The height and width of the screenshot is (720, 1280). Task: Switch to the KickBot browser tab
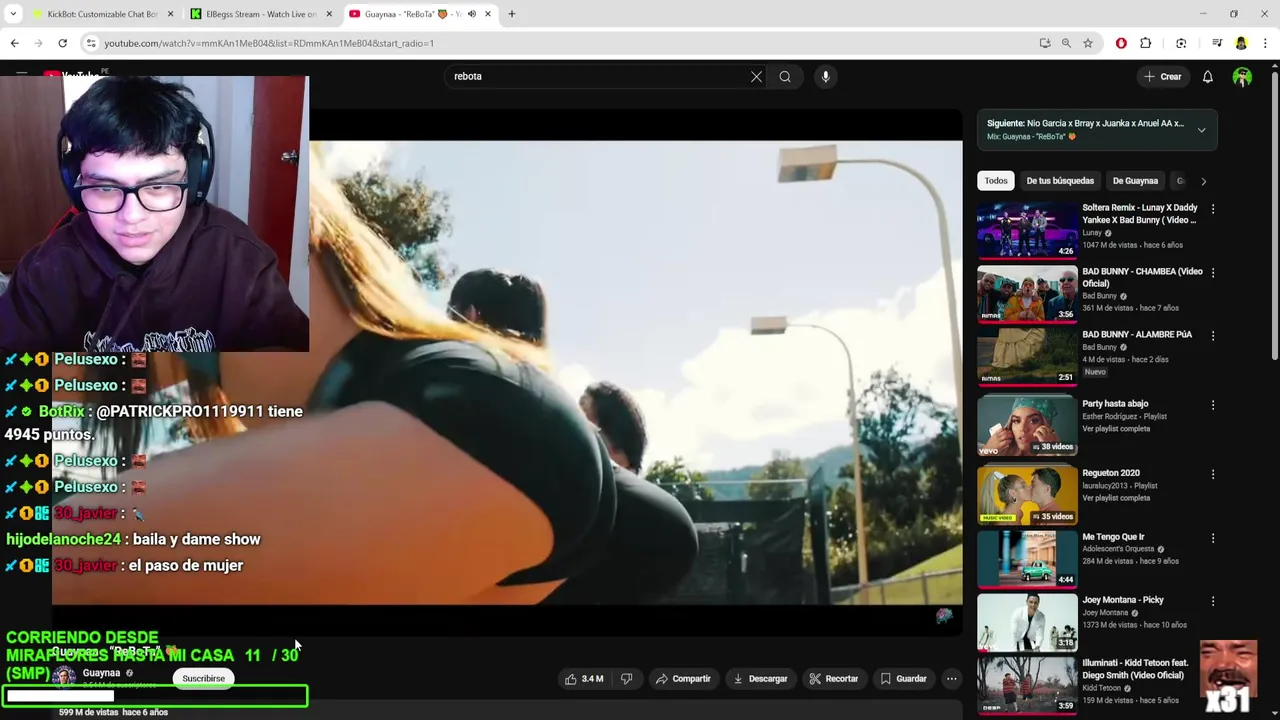(x=102, y=14)
